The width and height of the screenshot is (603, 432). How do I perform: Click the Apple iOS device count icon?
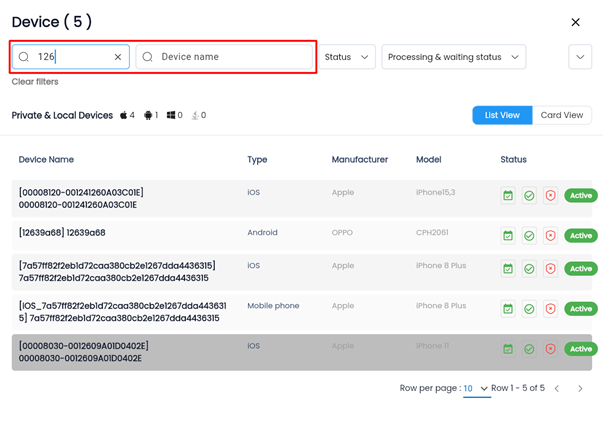pos(124,116)
